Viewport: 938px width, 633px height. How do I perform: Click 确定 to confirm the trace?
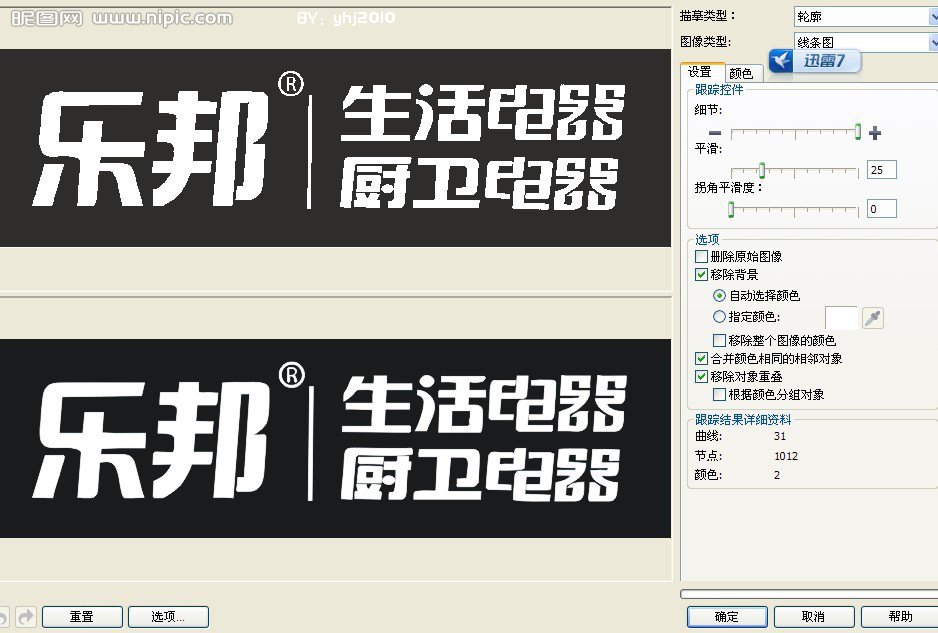tap(726, 616)
